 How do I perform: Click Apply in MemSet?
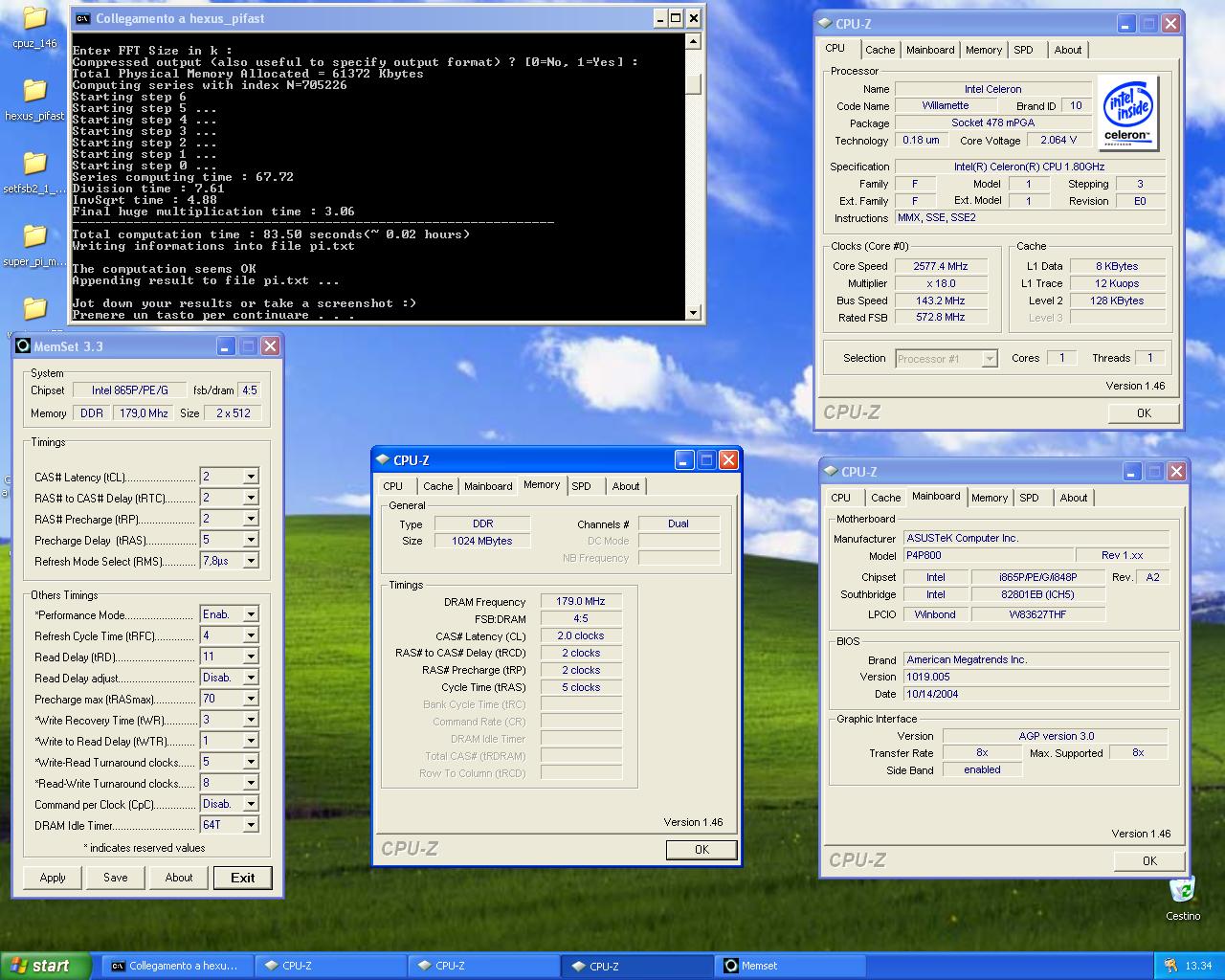click(x=53, y=878)
